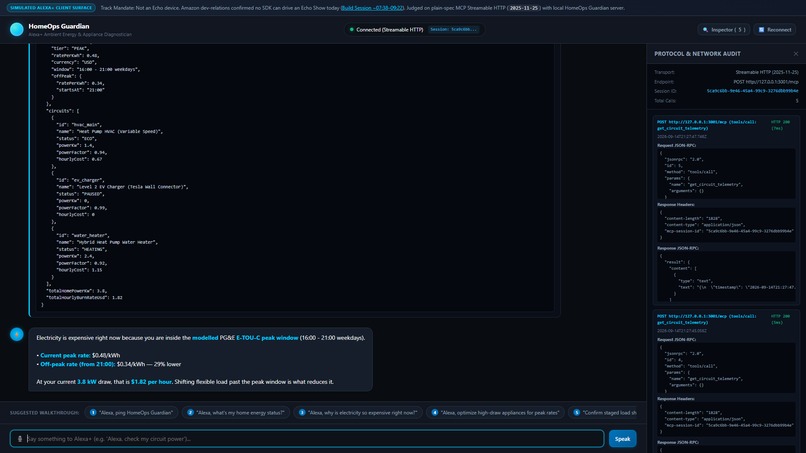Select suggestion 'Confirm staged load sh...'

click(x=604, y=412)
